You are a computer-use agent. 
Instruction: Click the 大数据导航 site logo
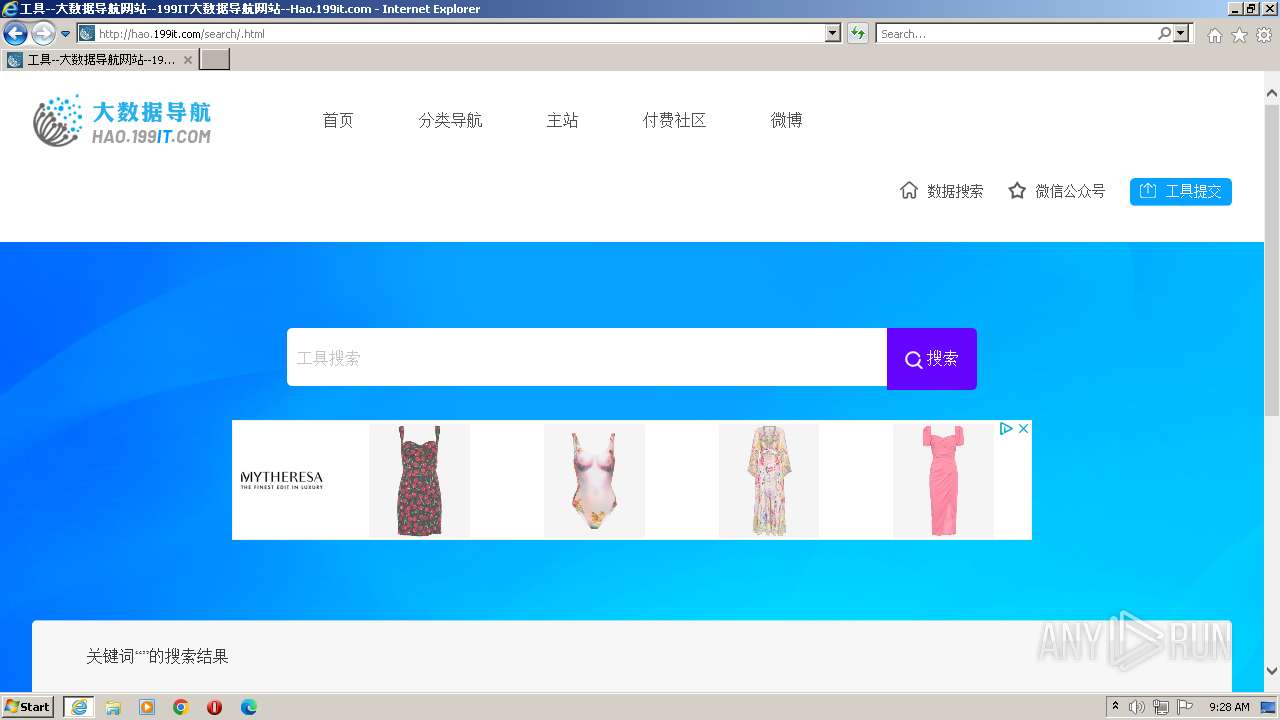(x=122, y=121)
